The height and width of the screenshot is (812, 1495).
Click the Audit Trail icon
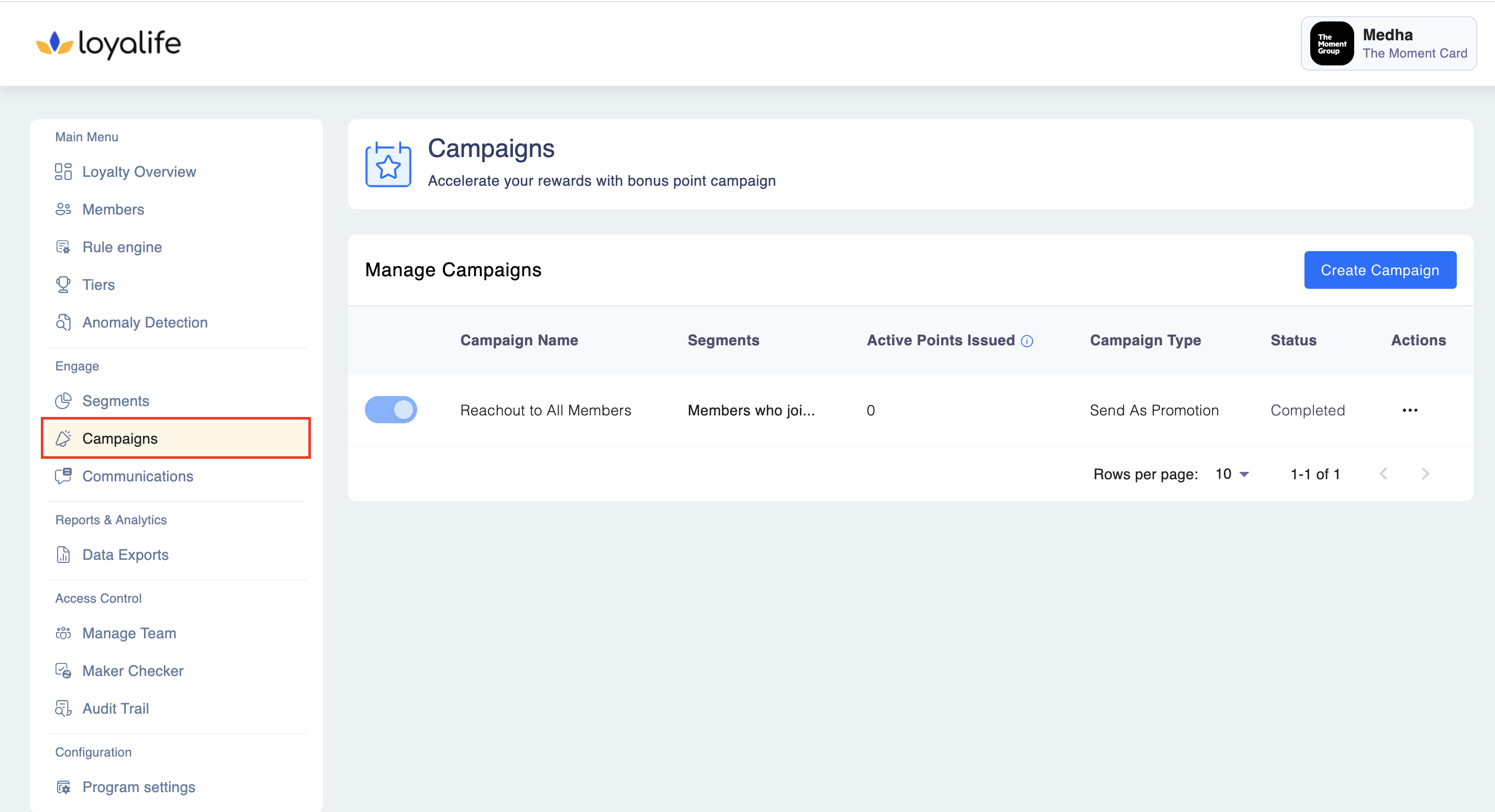[63, 709]
